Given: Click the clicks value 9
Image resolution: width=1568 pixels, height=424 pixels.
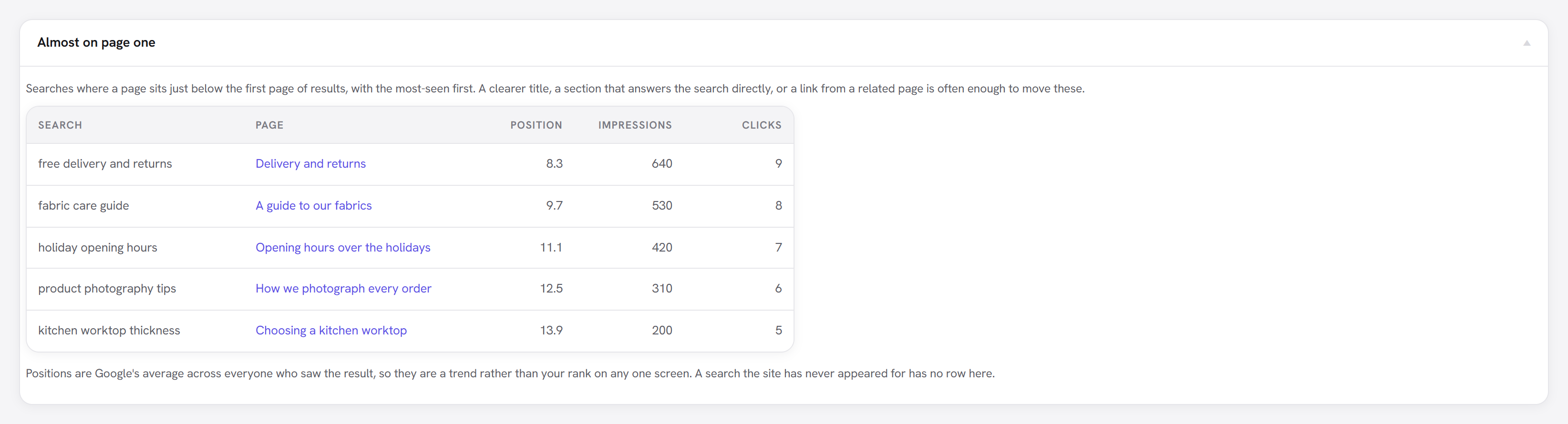Looking at the screenshot, I should (779, 163).
